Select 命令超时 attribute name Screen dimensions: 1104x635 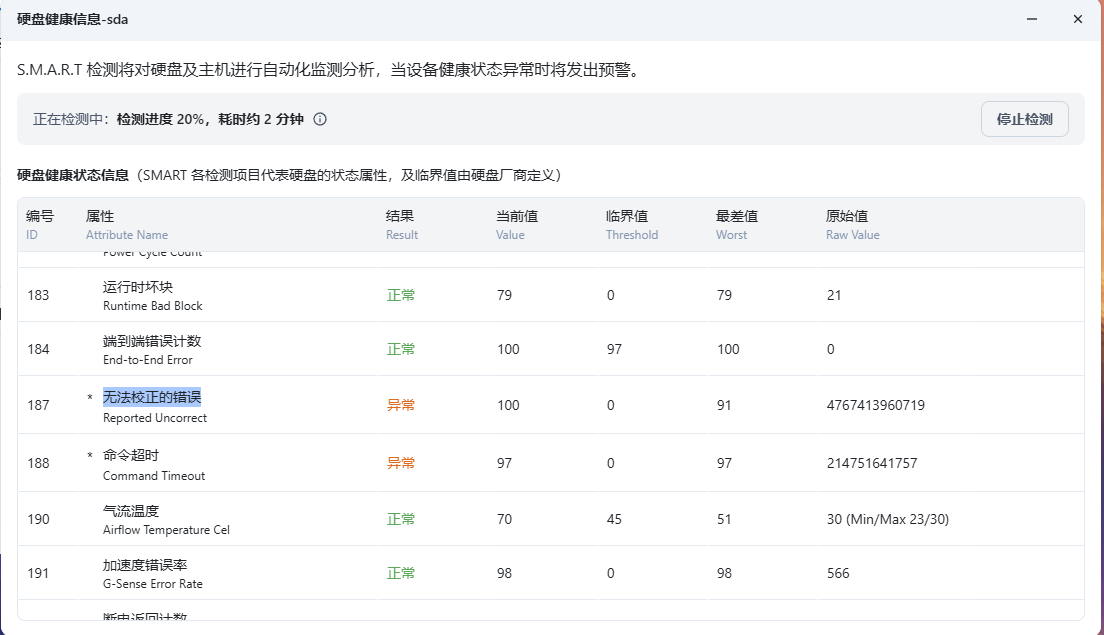tap(131, 455)
